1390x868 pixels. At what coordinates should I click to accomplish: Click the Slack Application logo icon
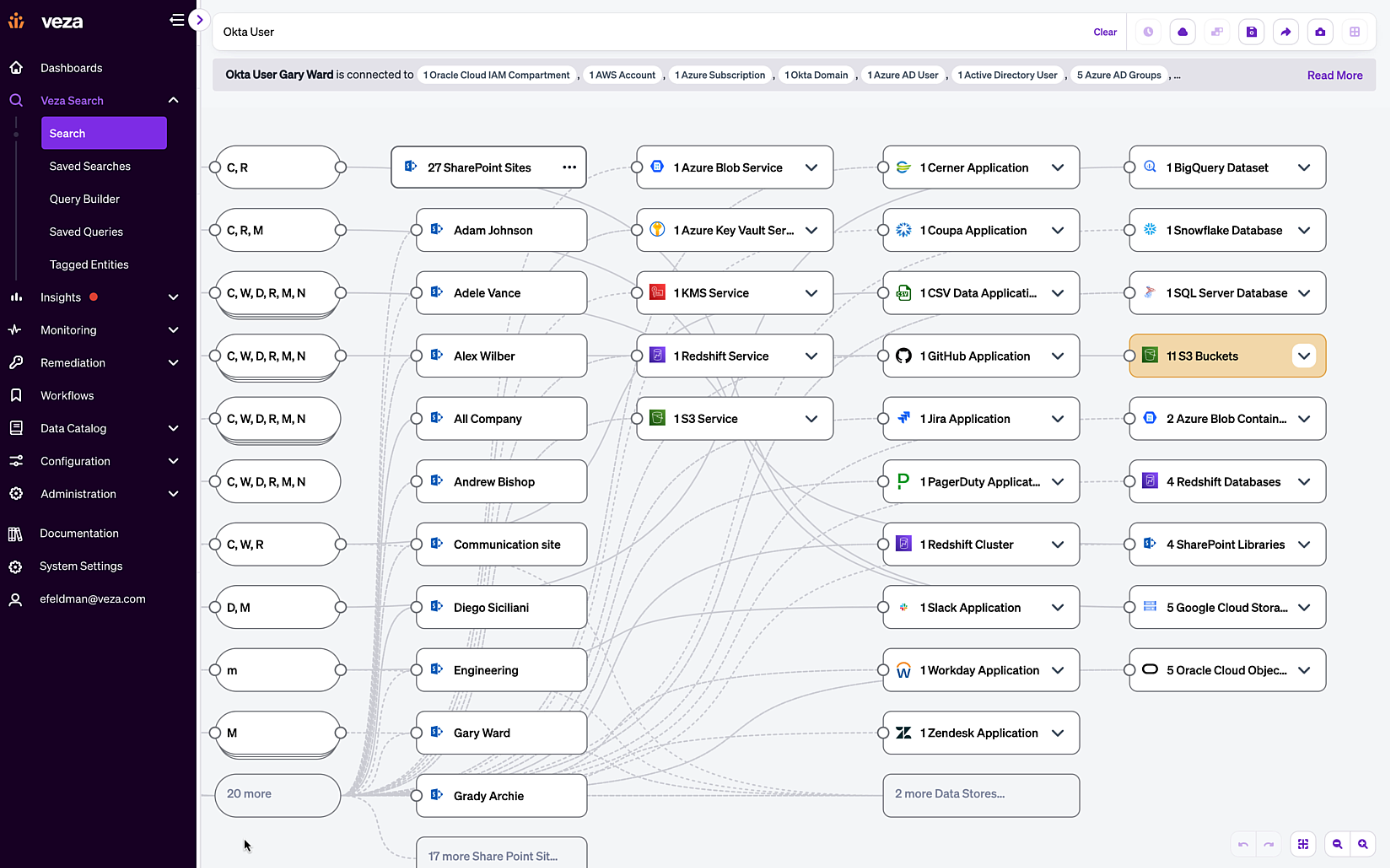904,608
